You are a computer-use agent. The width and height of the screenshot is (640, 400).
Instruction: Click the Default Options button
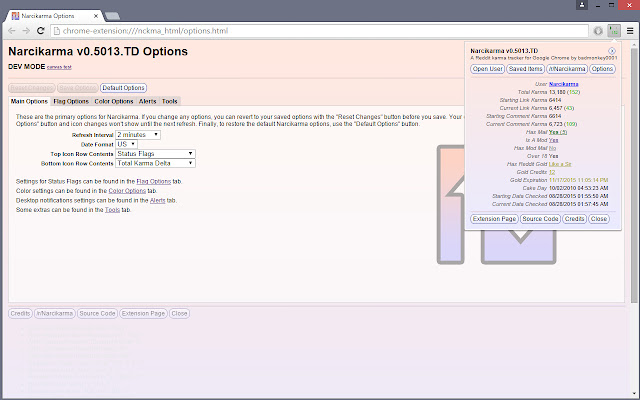point(123,88)
